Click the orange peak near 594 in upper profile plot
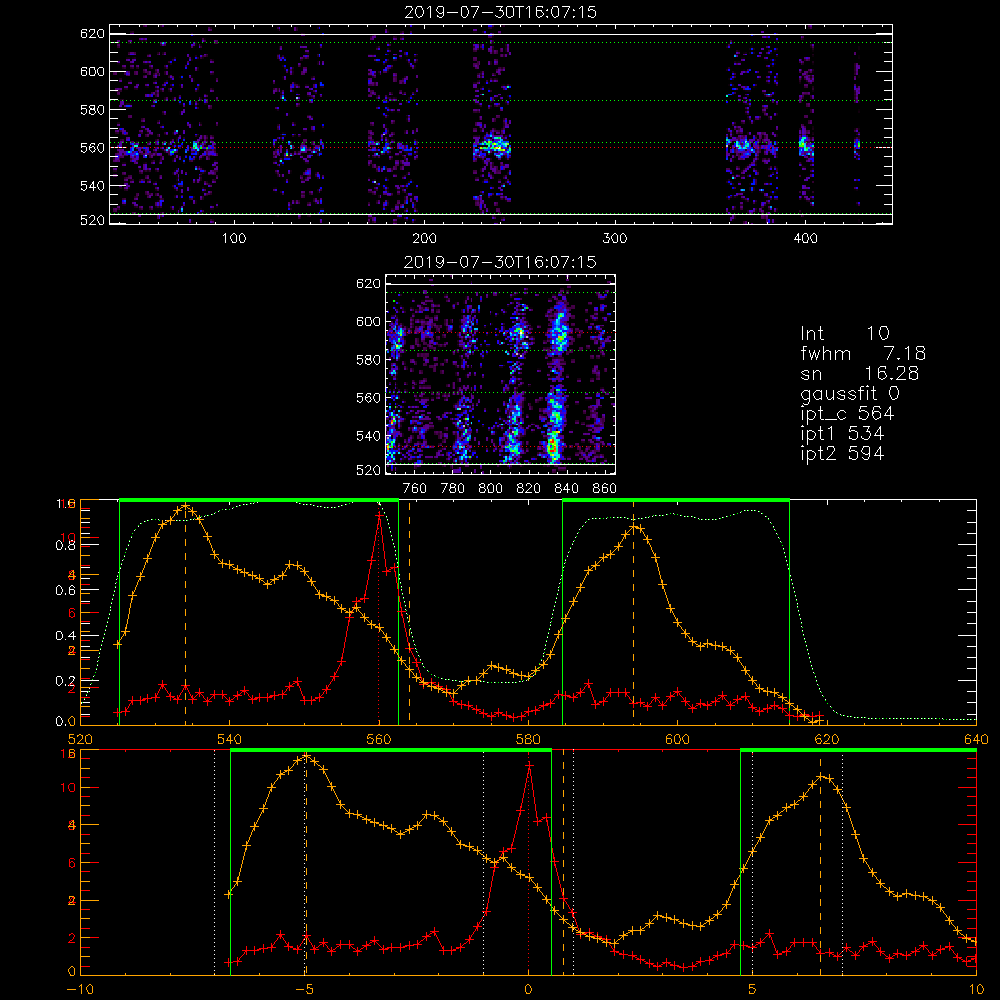 pos(634,527)
